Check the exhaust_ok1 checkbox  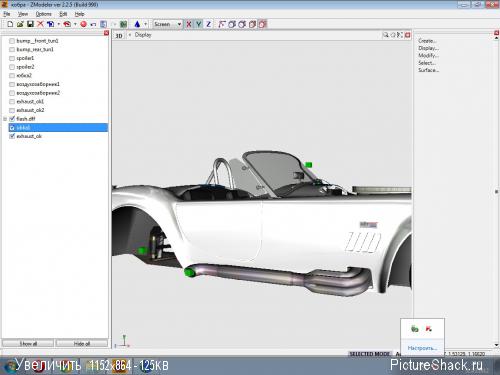12,101
